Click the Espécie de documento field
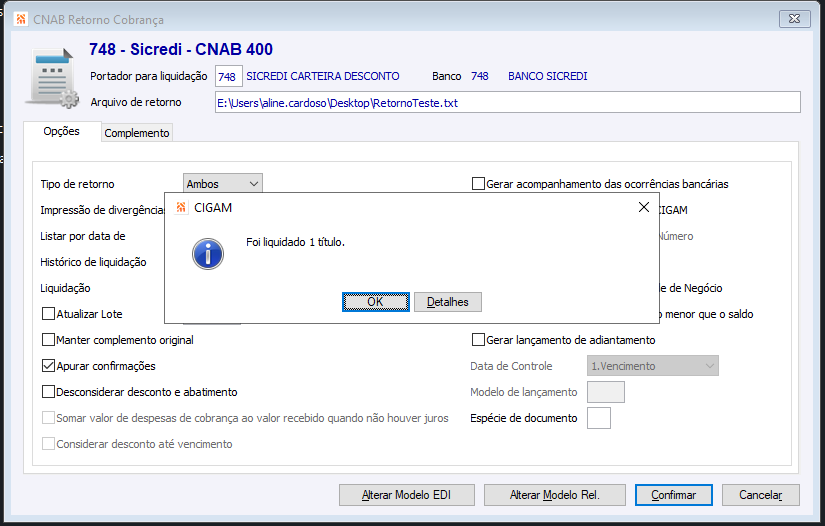The image size is (825, 526). [599, 418]
